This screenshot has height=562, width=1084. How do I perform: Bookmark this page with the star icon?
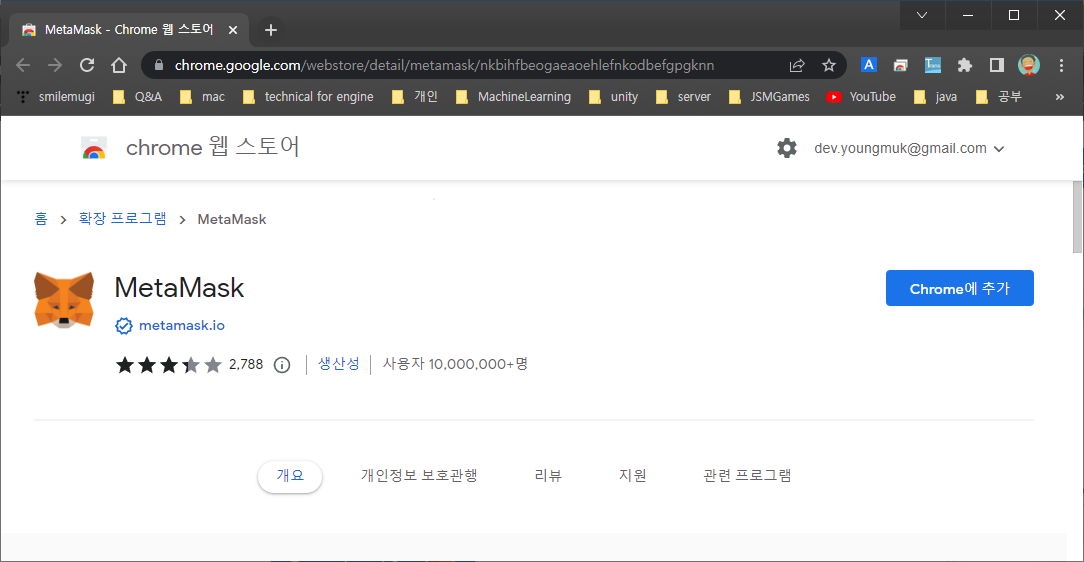tap(829, 65)
